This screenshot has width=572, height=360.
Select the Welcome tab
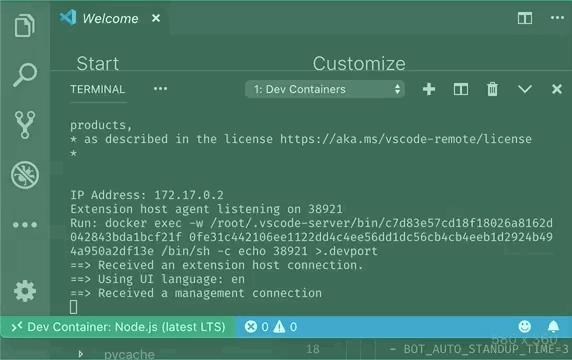point(110,18)
